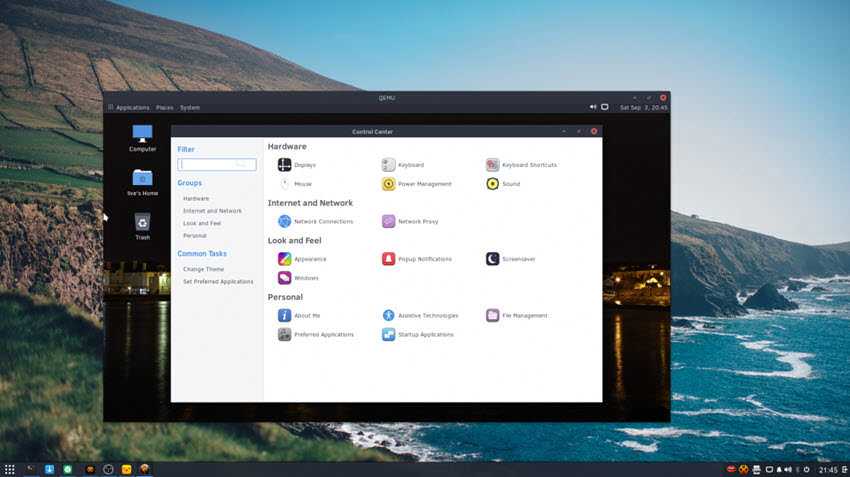Click the green app icon in host taskbar
Viewport: 850px width, 477px height.
(x=68, y=469)
